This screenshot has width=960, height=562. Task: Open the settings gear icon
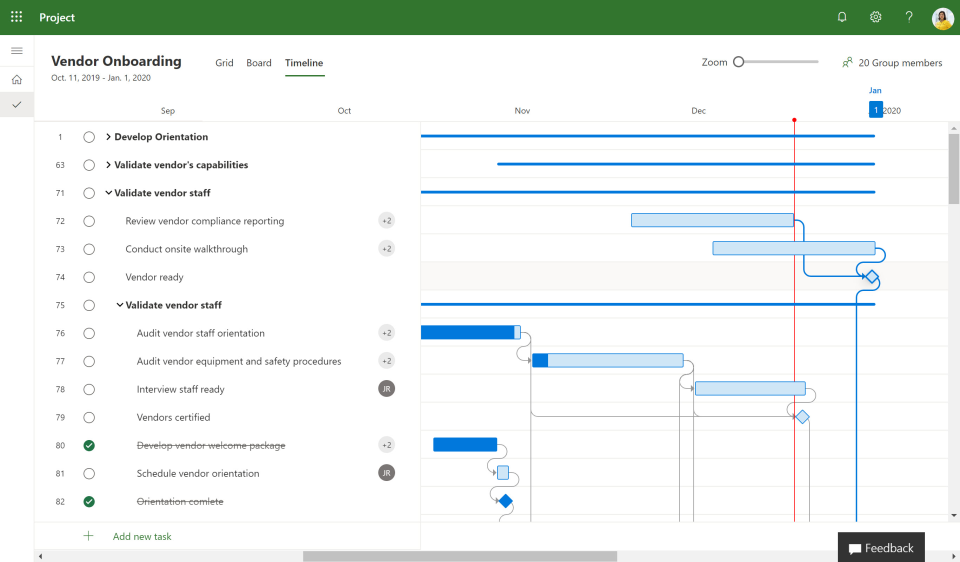[876, 17]
